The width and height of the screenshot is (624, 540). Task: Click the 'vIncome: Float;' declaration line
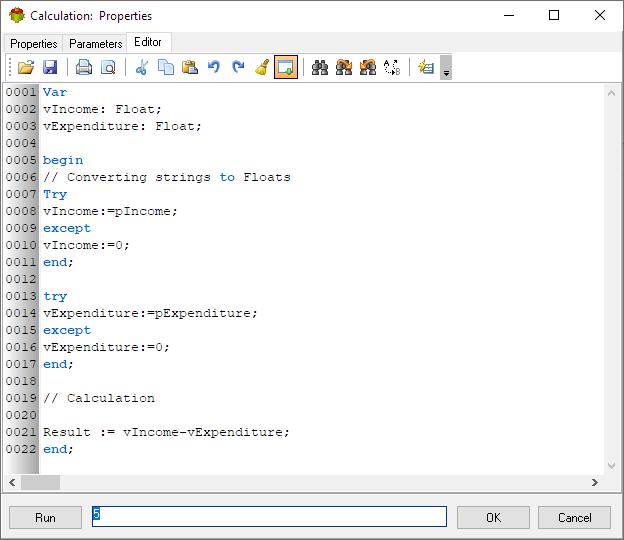click(102, 109)
